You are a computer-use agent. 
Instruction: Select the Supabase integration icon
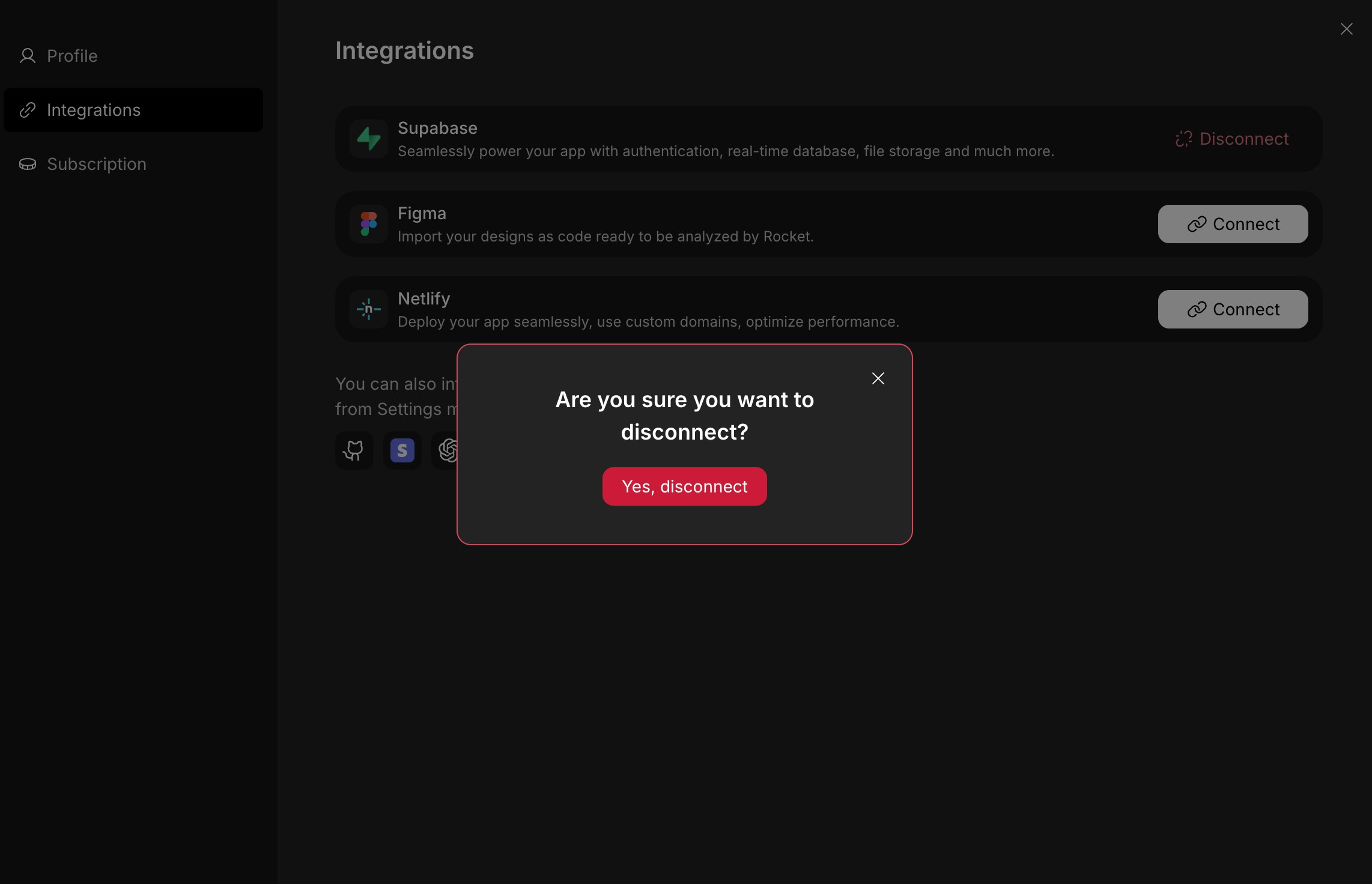[x=368, y=139]
